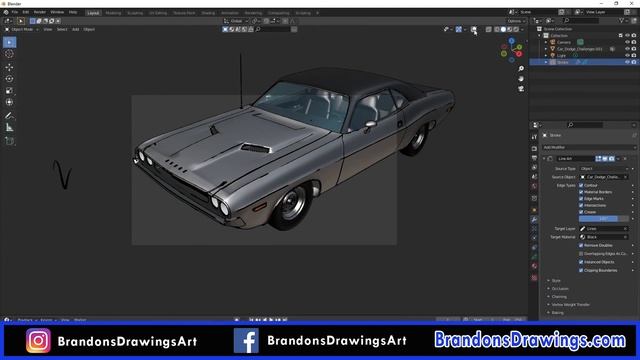Open the Add Modifier dropdown
Screen dimensions: 640x360
(x=589, y=147)
